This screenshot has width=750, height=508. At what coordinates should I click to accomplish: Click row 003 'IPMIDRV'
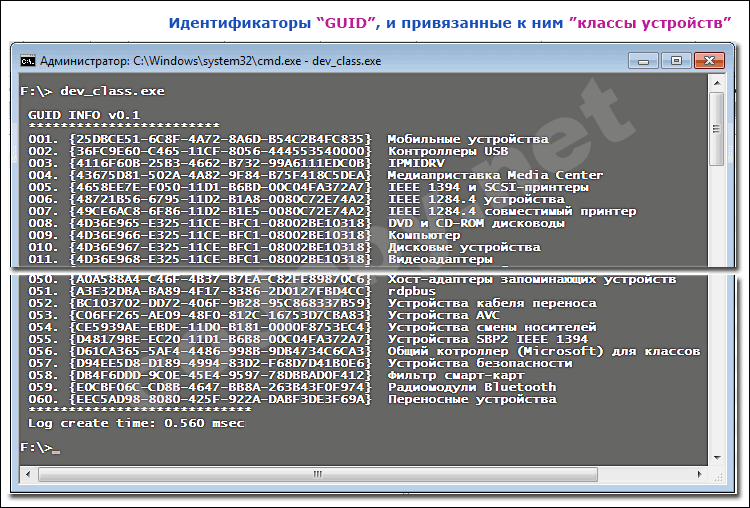tap(416, 164)
